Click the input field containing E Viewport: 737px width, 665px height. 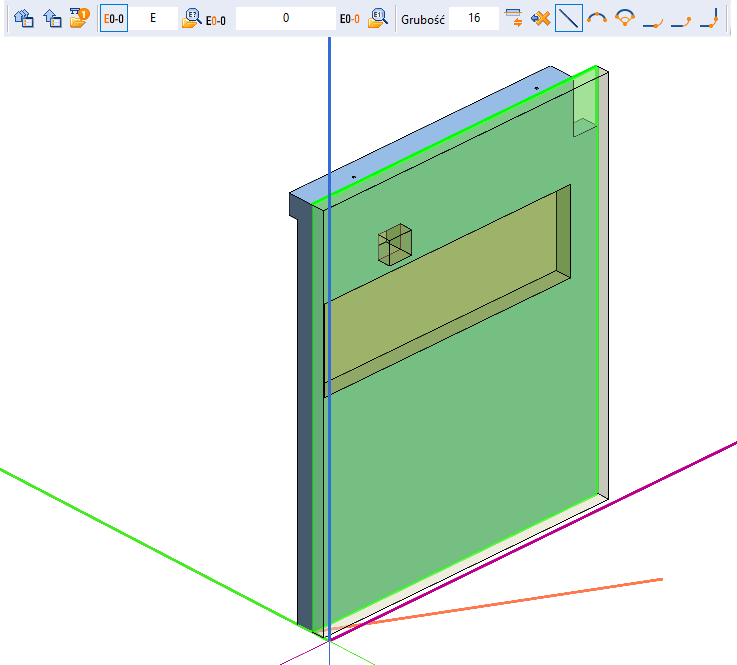coord(153,18)
